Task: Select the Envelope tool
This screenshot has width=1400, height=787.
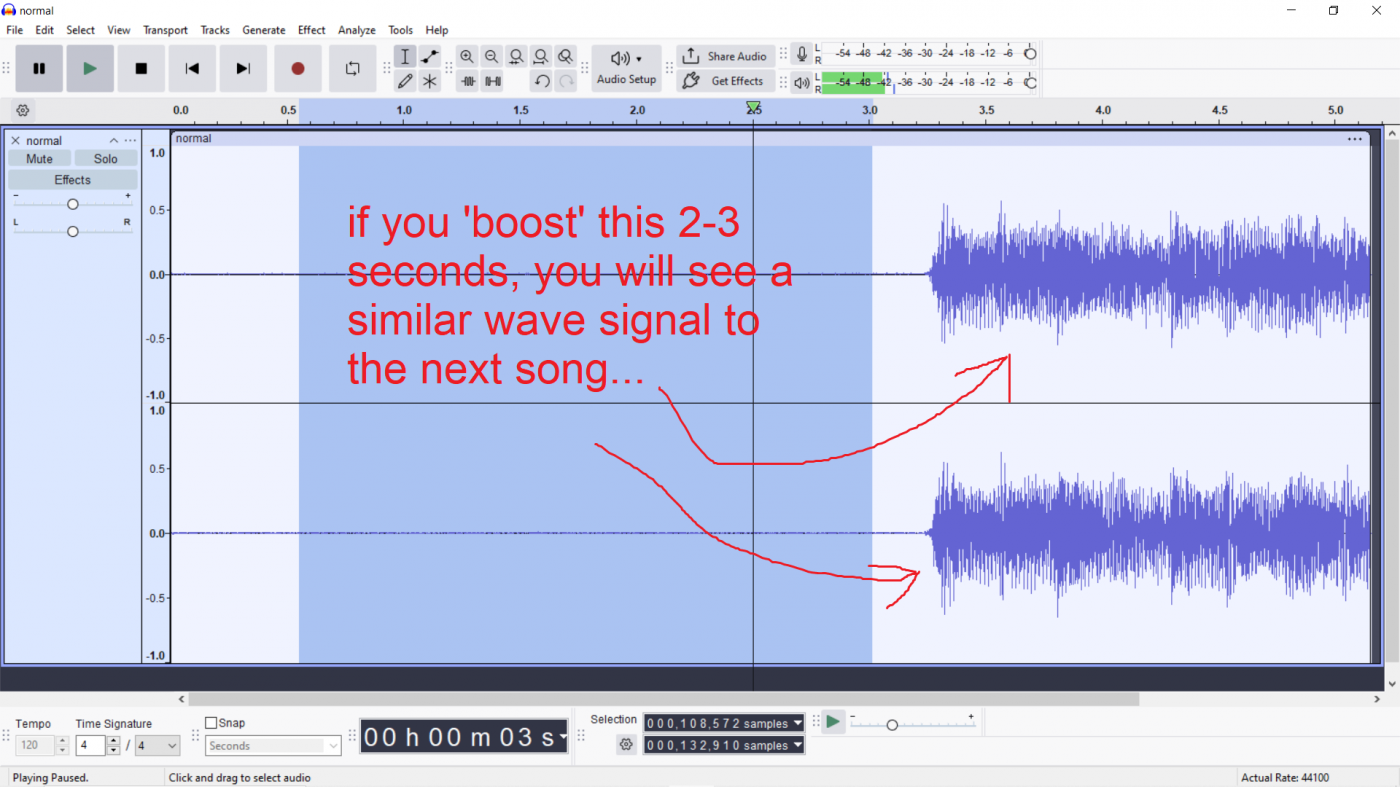Action: click(x=430, y=57)
